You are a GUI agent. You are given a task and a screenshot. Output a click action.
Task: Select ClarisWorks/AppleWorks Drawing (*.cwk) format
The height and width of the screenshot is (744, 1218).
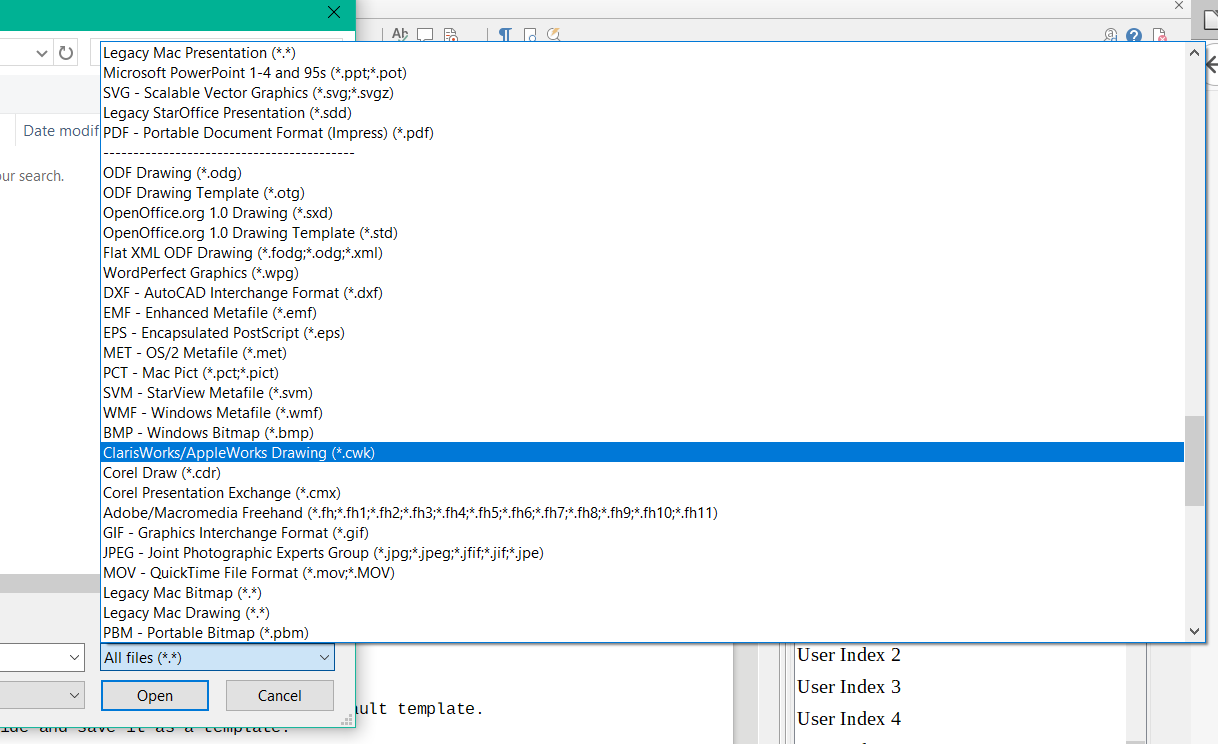(x=238, y=453)
